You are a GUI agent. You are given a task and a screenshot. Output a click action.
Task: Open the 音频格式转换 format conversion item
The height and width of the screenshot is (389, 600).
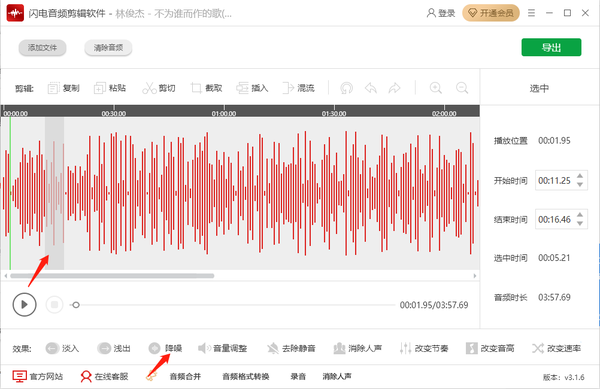[x=246, y=377]
